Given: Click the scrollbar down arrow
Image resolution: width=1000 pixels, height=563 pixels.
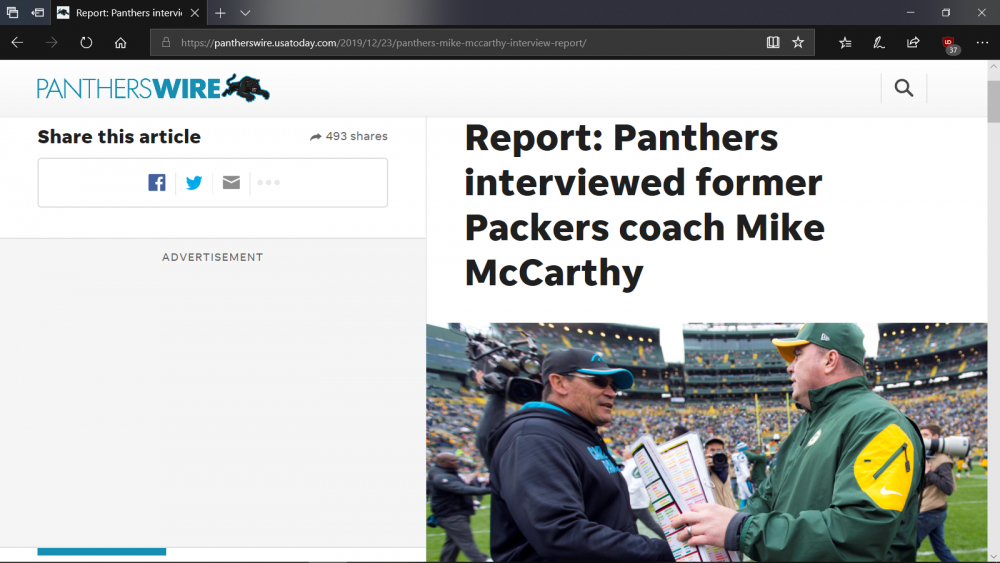Looking at the screenshot, I should point(994,557).
